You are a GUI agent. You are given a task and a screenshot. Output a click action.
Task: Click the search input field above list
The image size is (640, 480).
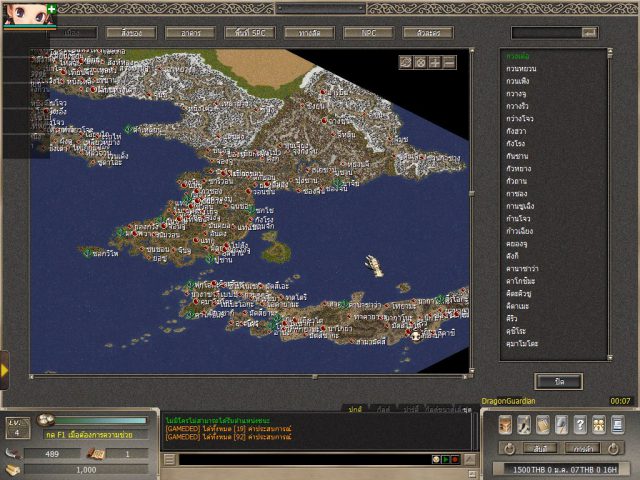click(548, 32)
